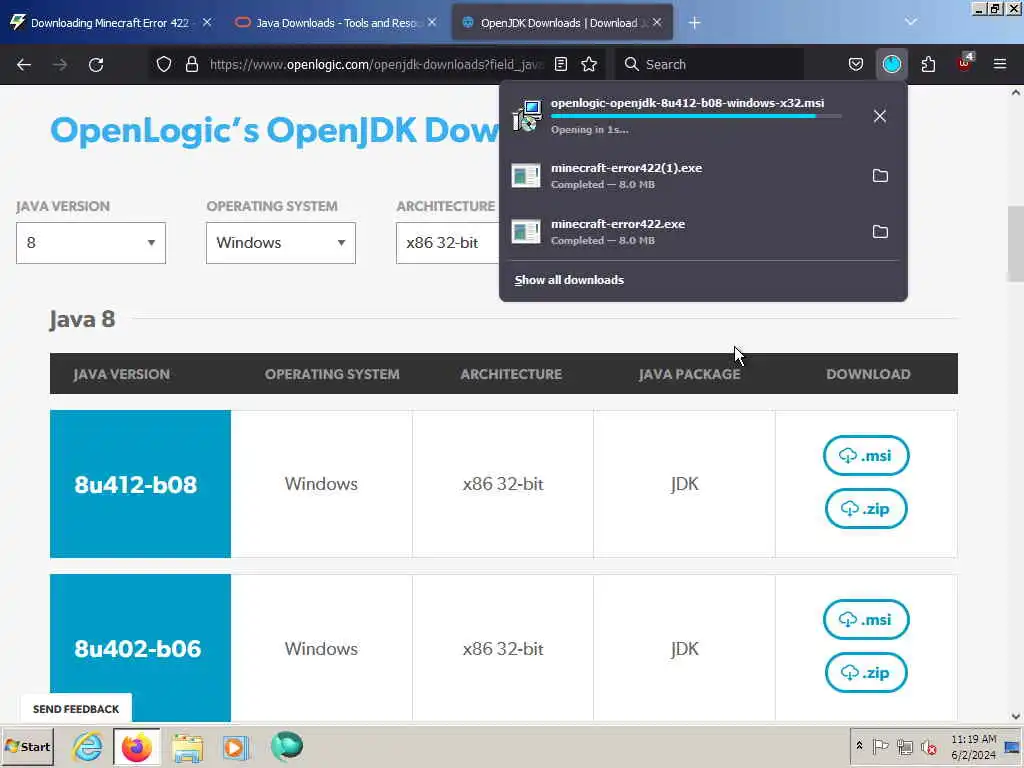
Task: Open the Architecture dropdown showing x86 32-bit
Action: pos(448,243)
